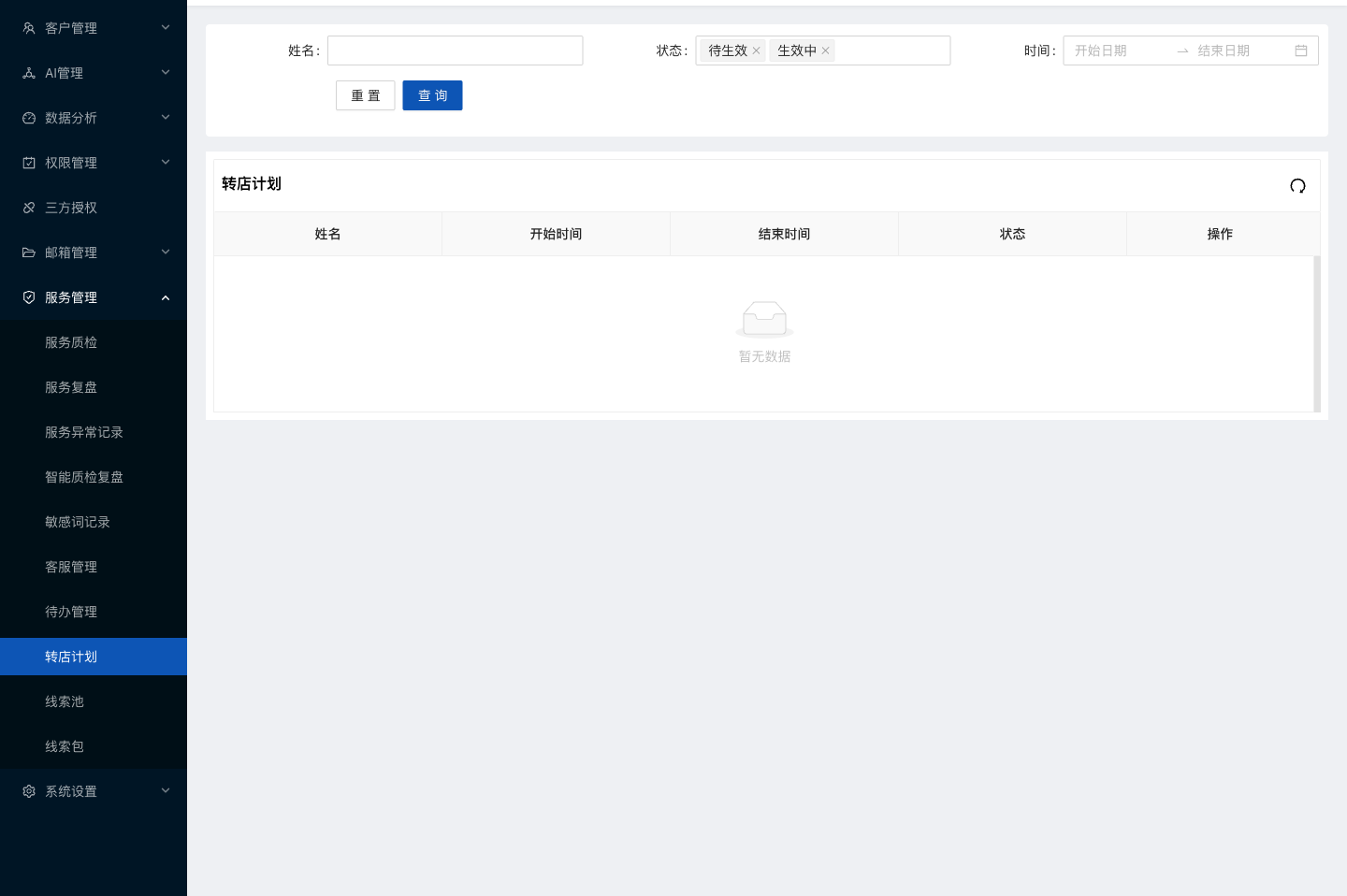
Task: Click the 服务管理 shield icon
Action: tap(29, 297)
